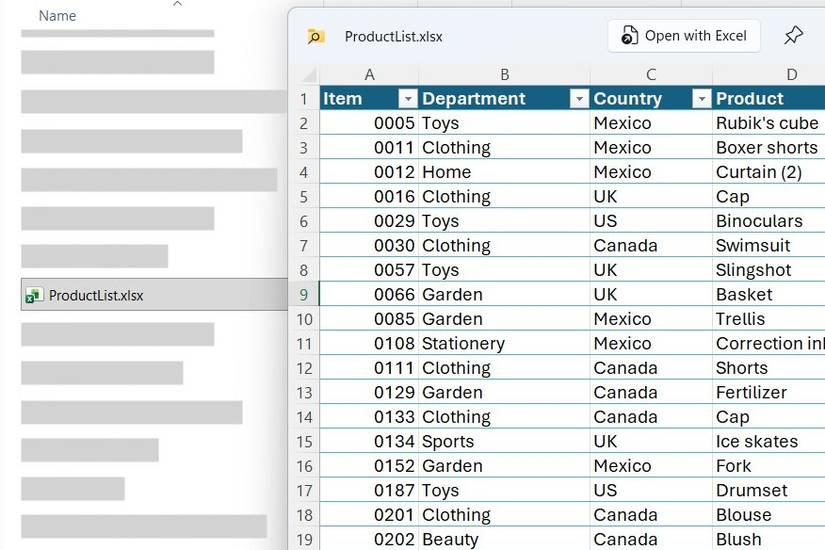Click the Blouse cell
Screen dimensions: 825x550
(x=769, y=515)
